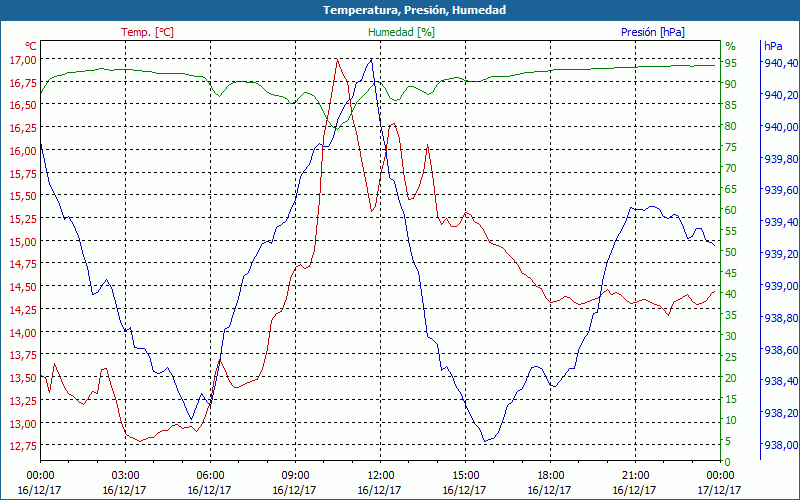This screenshot has height=500, width=800.
Task: Click the '938,40' pressure axis value
Action: coord(779,381)
